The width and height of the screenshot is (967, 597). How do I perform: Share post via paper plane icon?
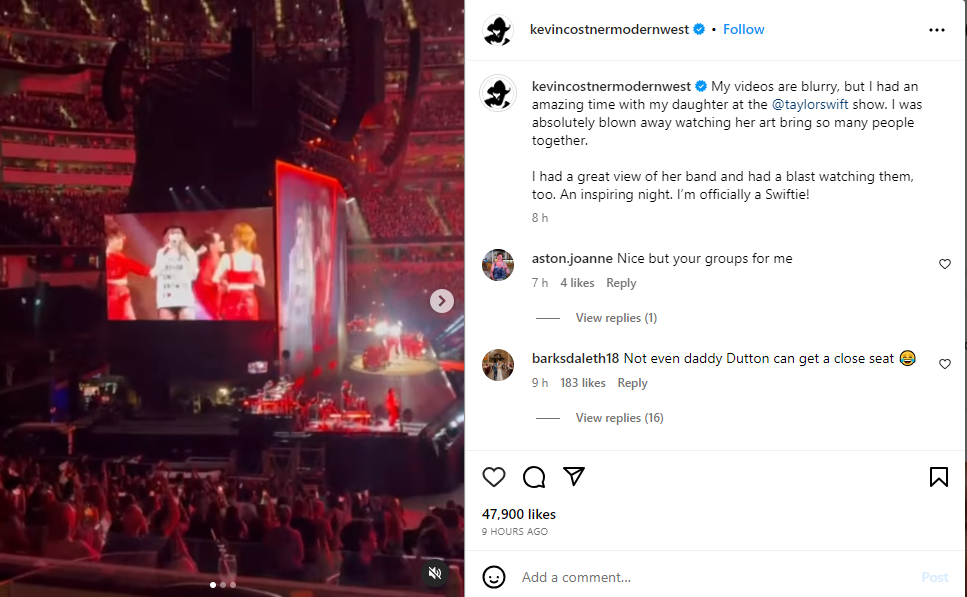(573, 477)
